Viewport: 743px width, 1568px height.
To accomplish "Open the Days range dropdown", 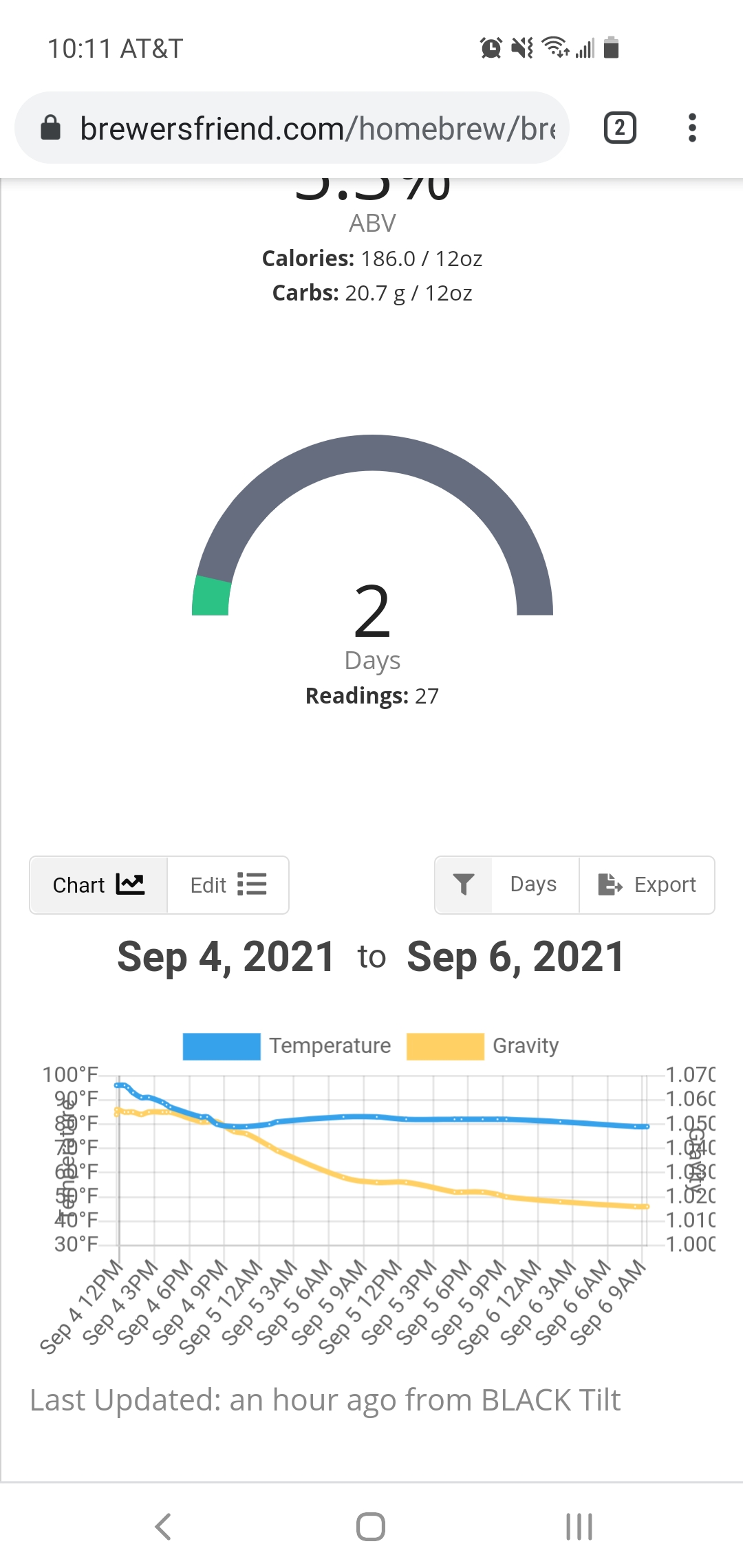I will tap(534, 884).
